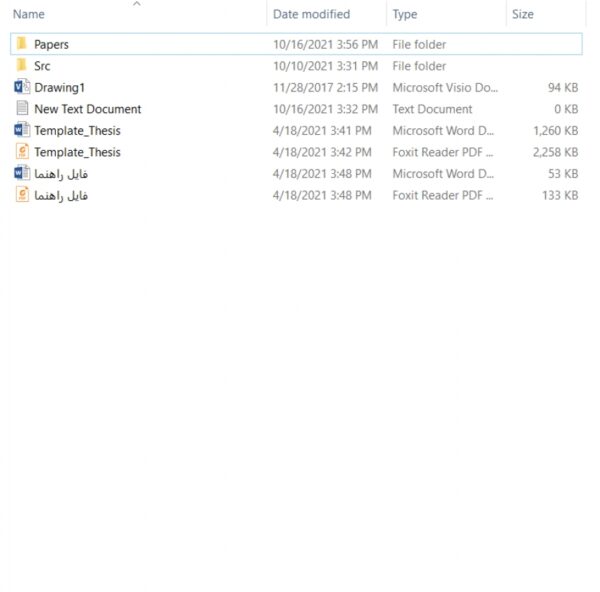Sort files by Name column
600x592 pixels.
point(29,14)
